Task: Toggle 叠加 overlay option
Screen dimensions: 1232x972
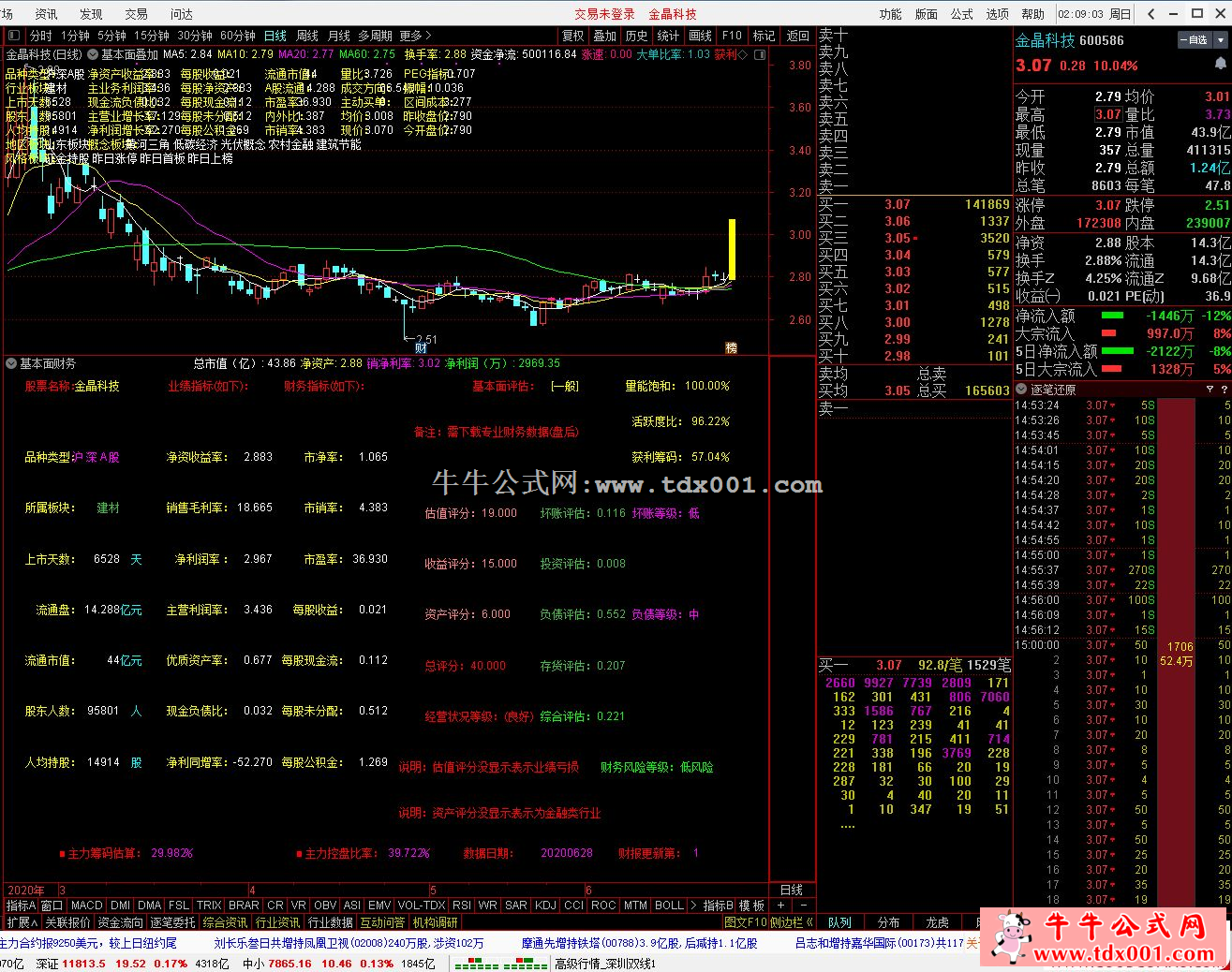Action: pyautogui.click(x=604, y=36)
